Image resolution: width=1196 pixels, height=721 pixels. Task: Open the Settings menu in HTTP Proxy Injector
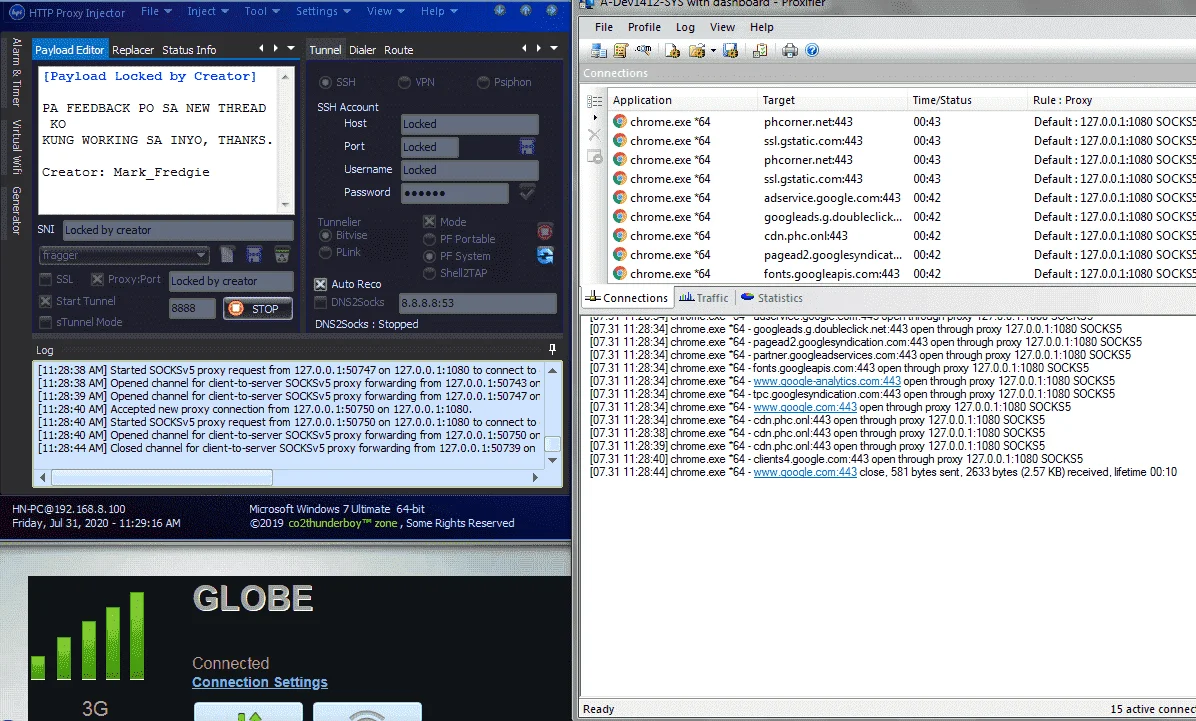pyautogui.click(x=323, y=11)
